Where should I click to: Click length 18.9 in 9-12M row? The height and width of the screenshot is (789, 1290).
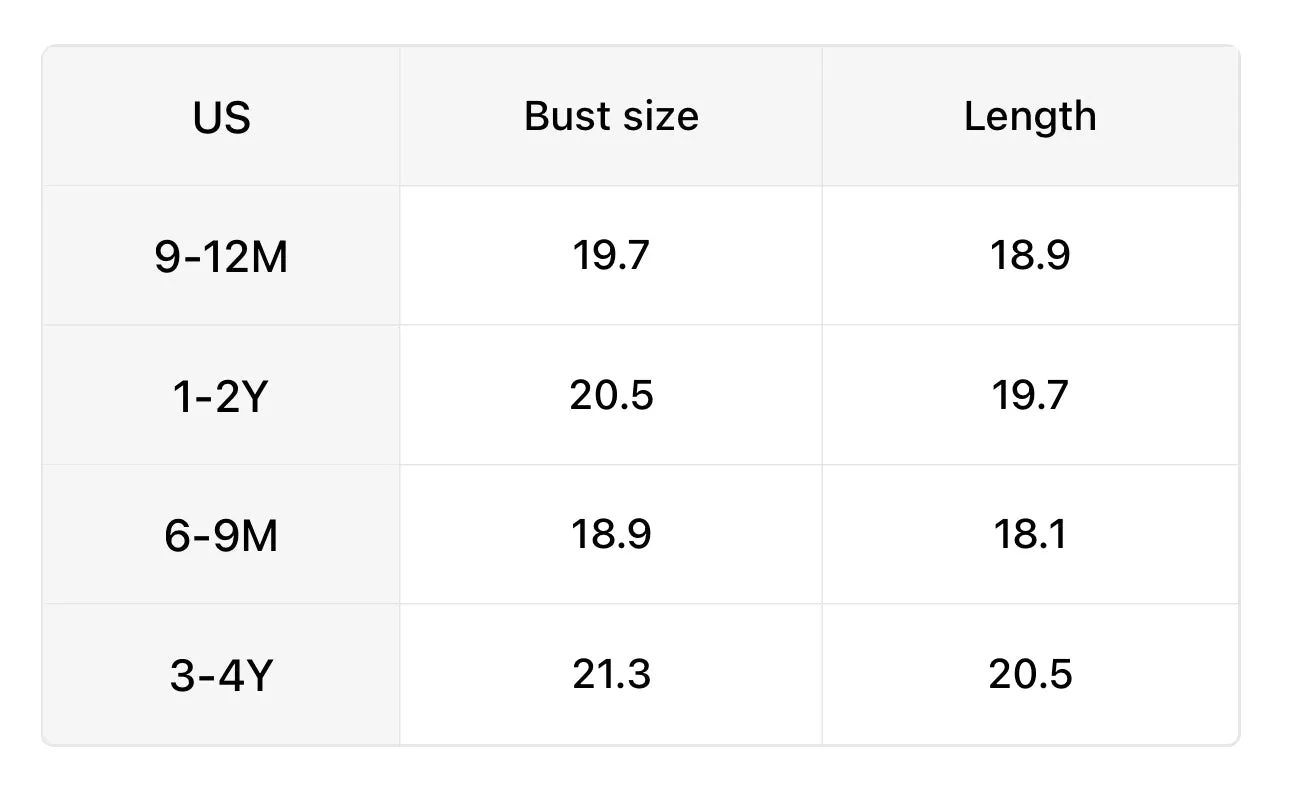point(1030,255)
